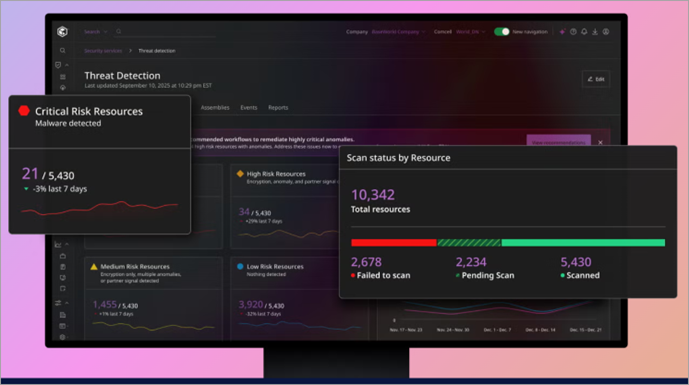
Task: Click the Scanned legend label
Action: (x=583, y=276)
